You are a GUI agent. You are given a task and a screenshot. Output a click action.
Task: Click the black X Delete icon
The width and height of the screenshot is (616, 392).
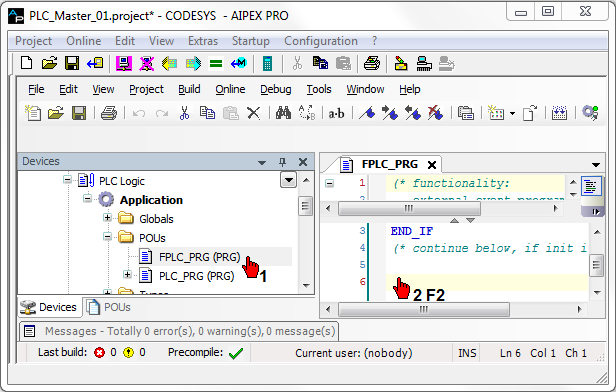pyautogui.click(x=253, y=113)
